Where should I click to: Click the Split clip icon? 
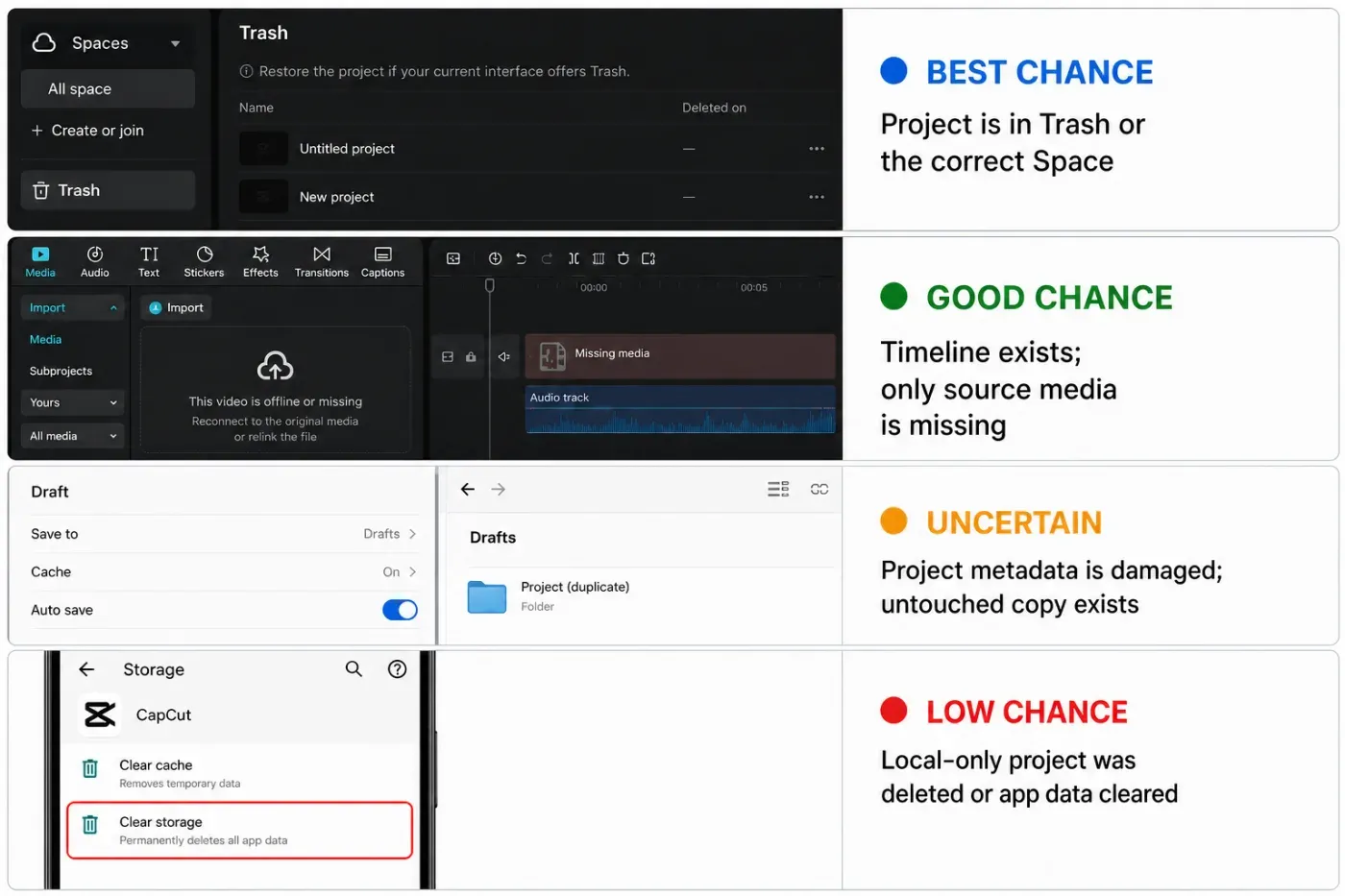574,258
